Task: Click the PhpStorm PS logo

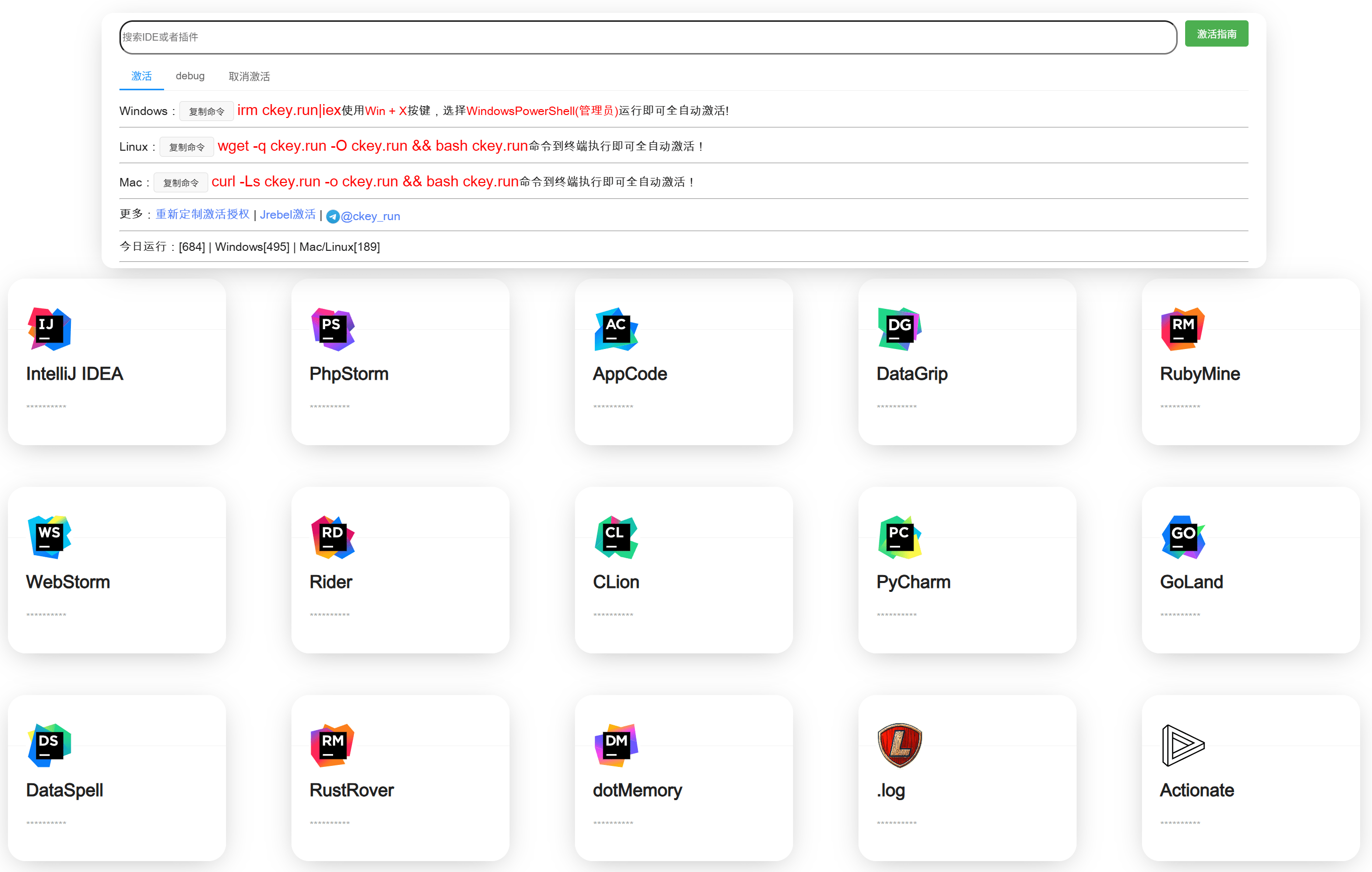Action: point(333,329)
